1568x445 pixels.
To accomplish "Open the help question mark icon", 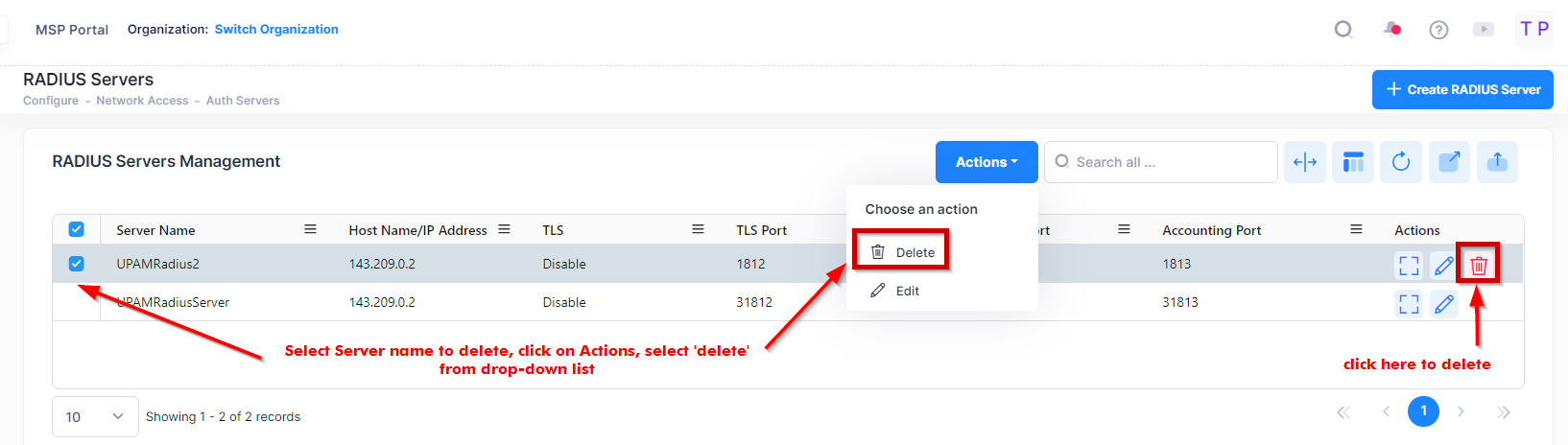I will pos(1438,30).
